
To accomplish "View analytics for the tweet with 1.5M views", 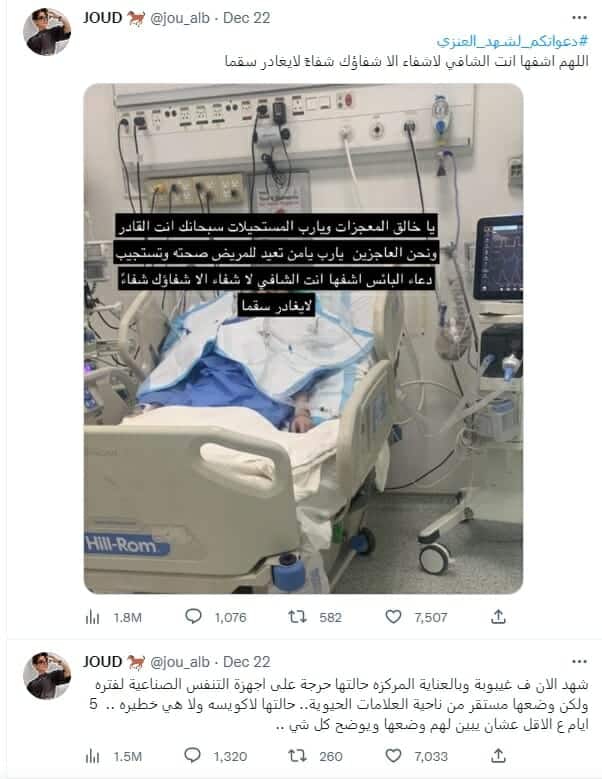I will point(92,757).
